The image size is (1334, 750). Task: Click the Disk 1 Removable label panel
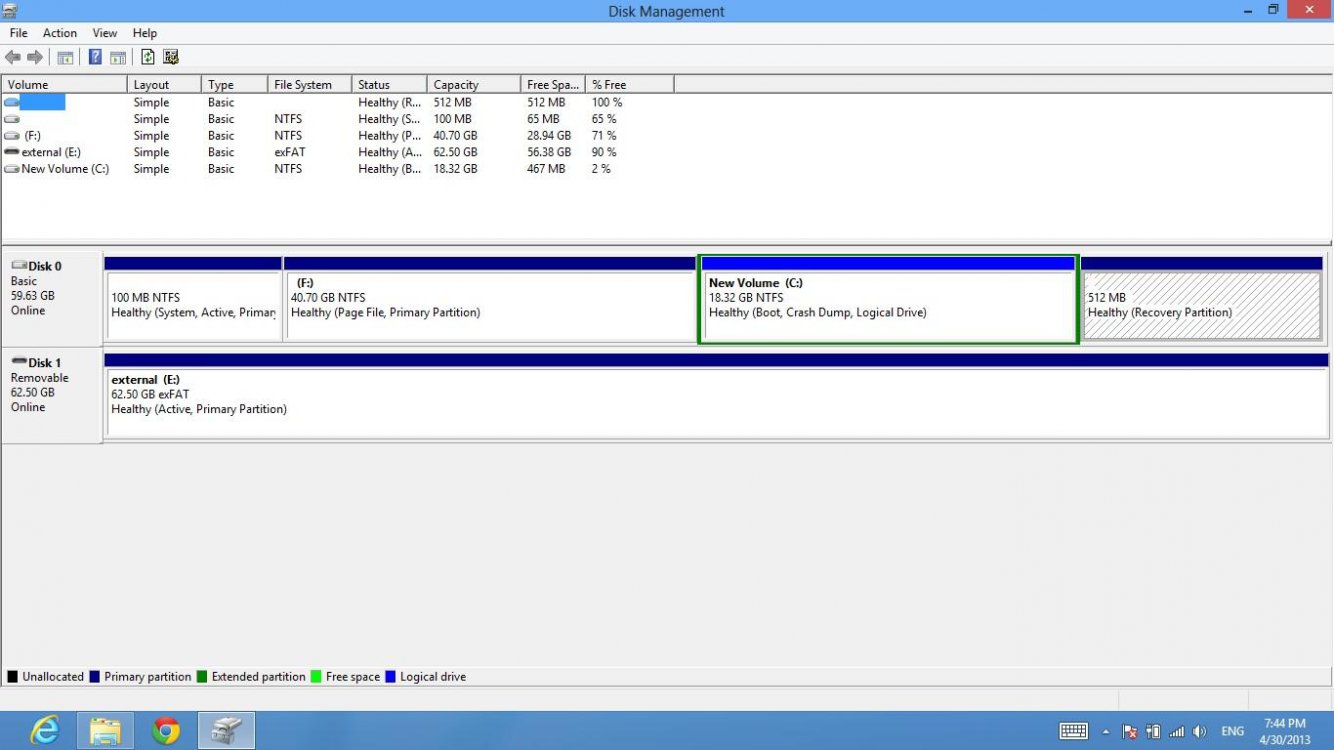tap(52, 394)
